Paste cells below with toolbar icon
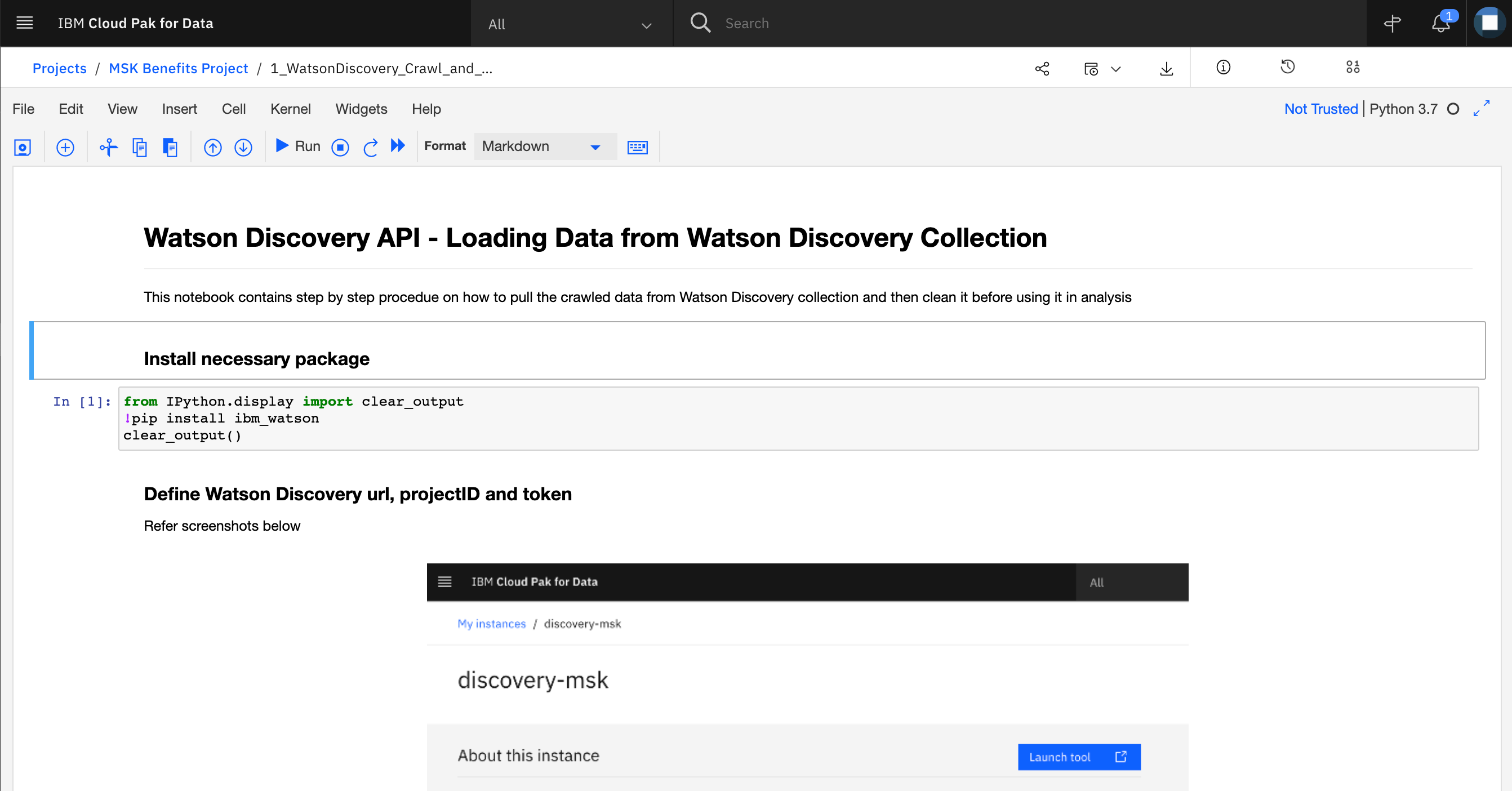This screenshot has width=1512, height=791. click(170, 146)
